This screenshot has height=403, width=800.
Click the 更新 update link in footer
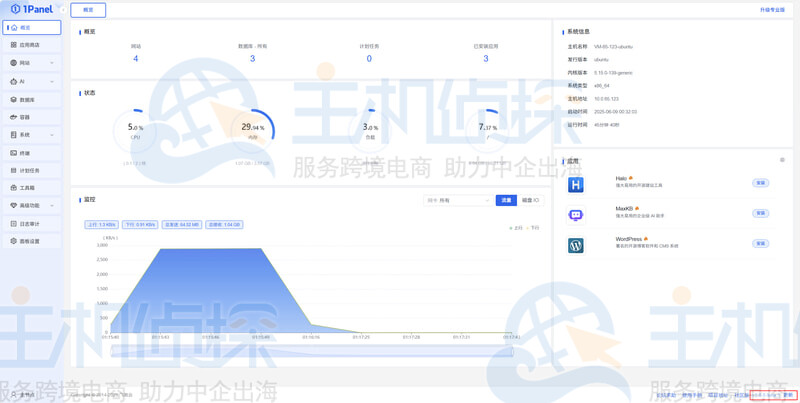[788, 395]
